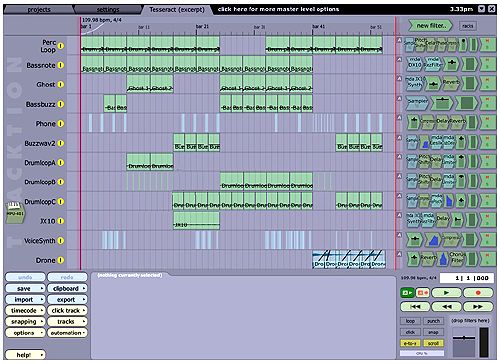Click the MPU-401 MIDI keyboard input icon
The image size is (500, 364).
point(15,212)
